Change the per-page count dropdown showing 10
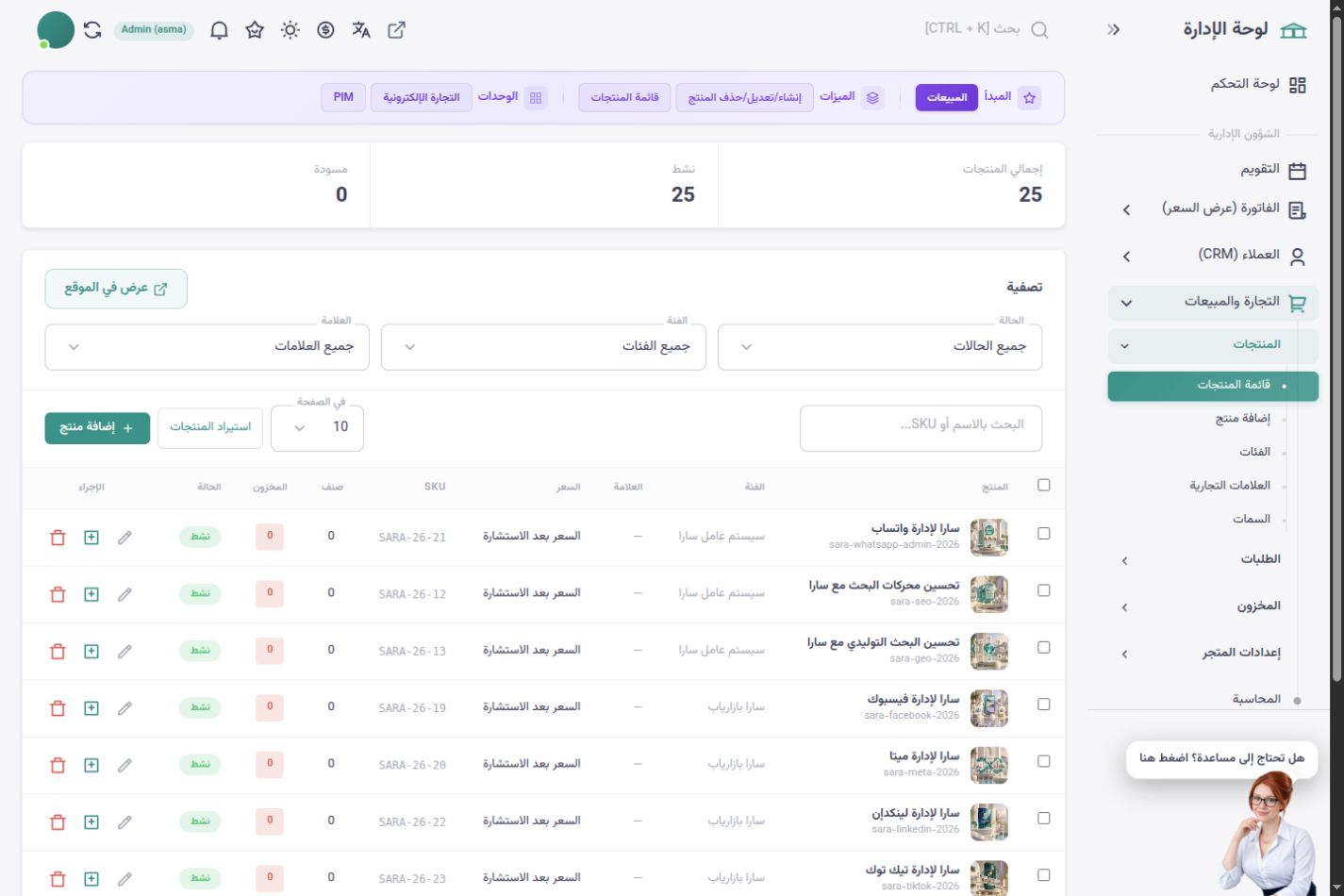This screenshot has width=1344, height=896. coord(317,427)
